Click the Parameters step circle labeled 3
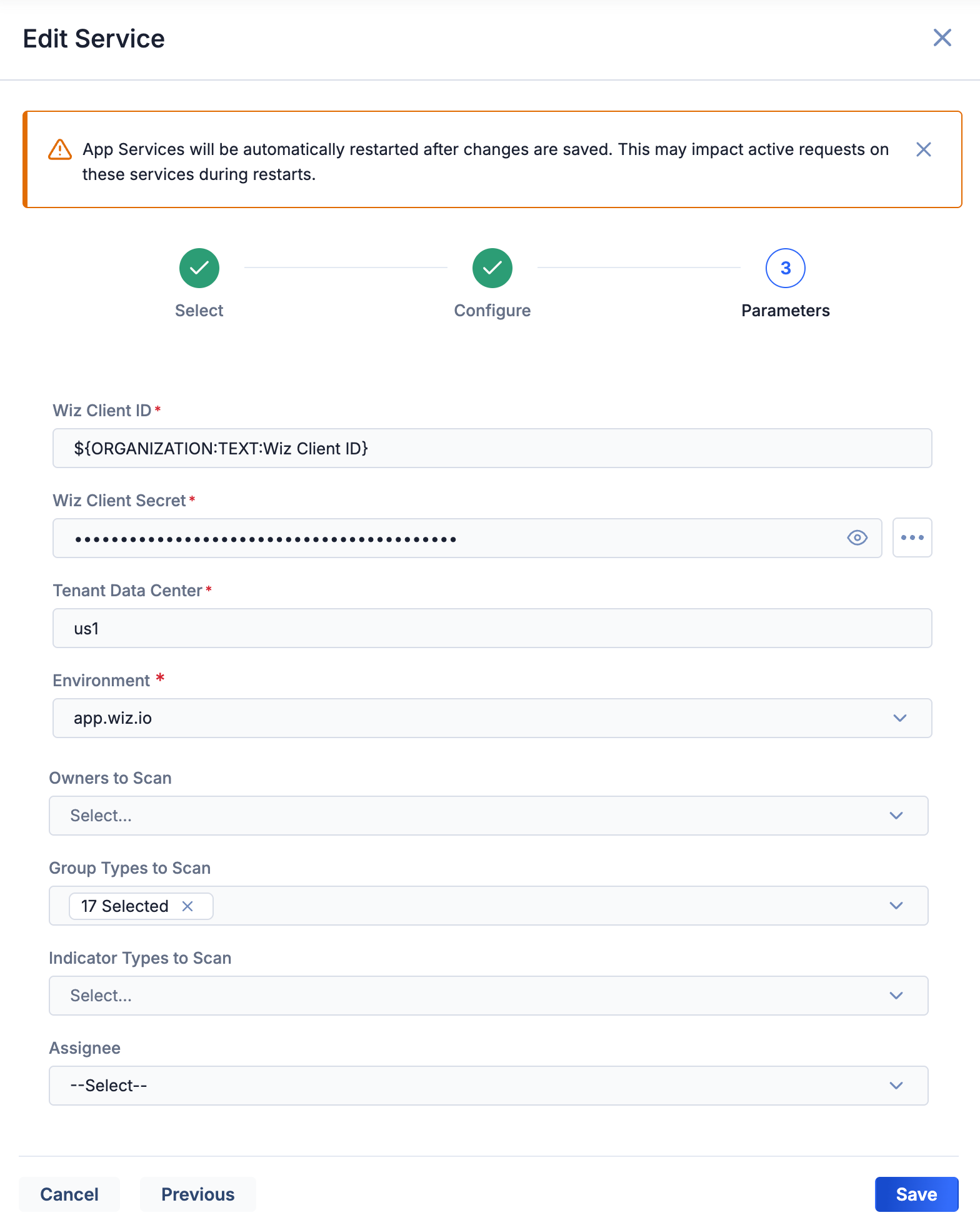The width and height of the screenshot is (980, 1220). coord(785,267)
